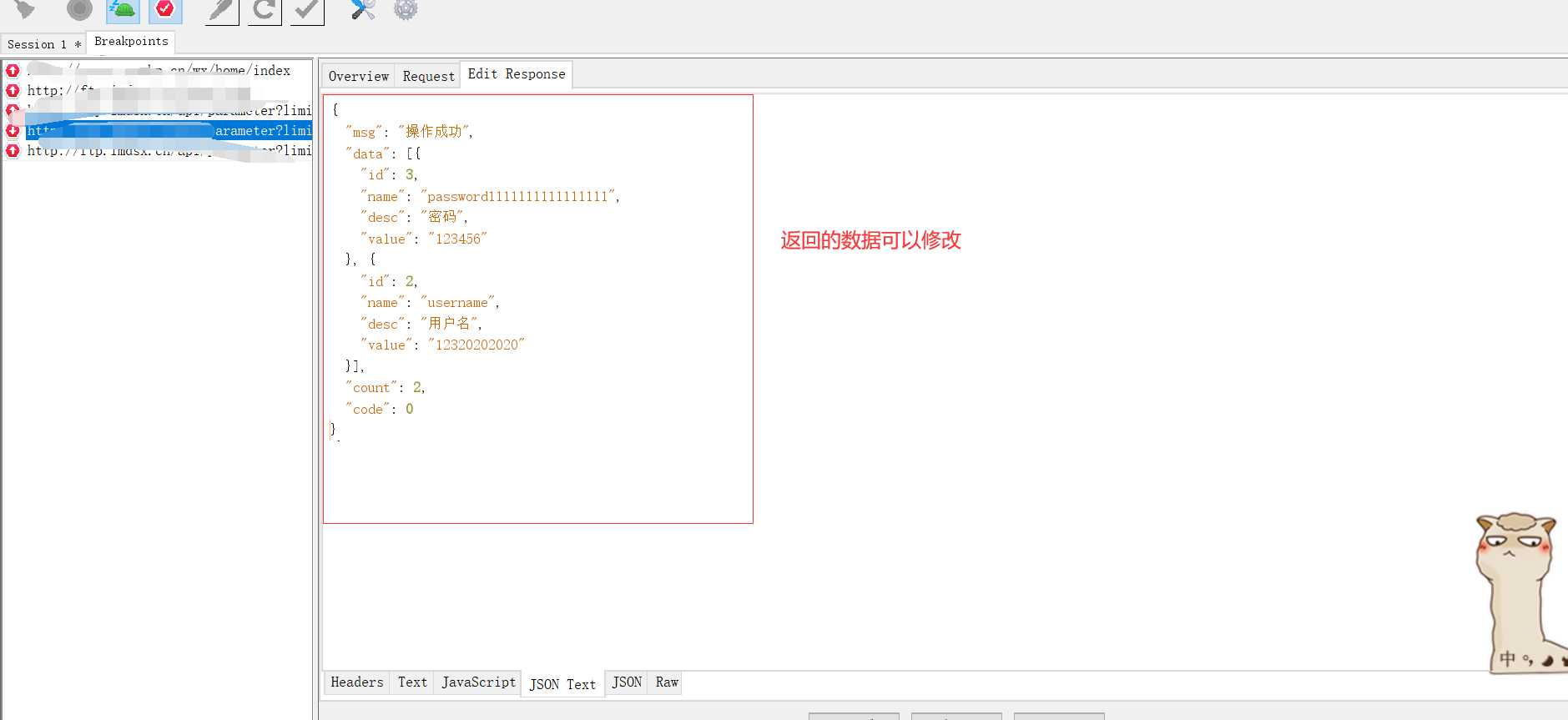Click the compose pen icon
1568x720 pixels.
click(222, 10)
